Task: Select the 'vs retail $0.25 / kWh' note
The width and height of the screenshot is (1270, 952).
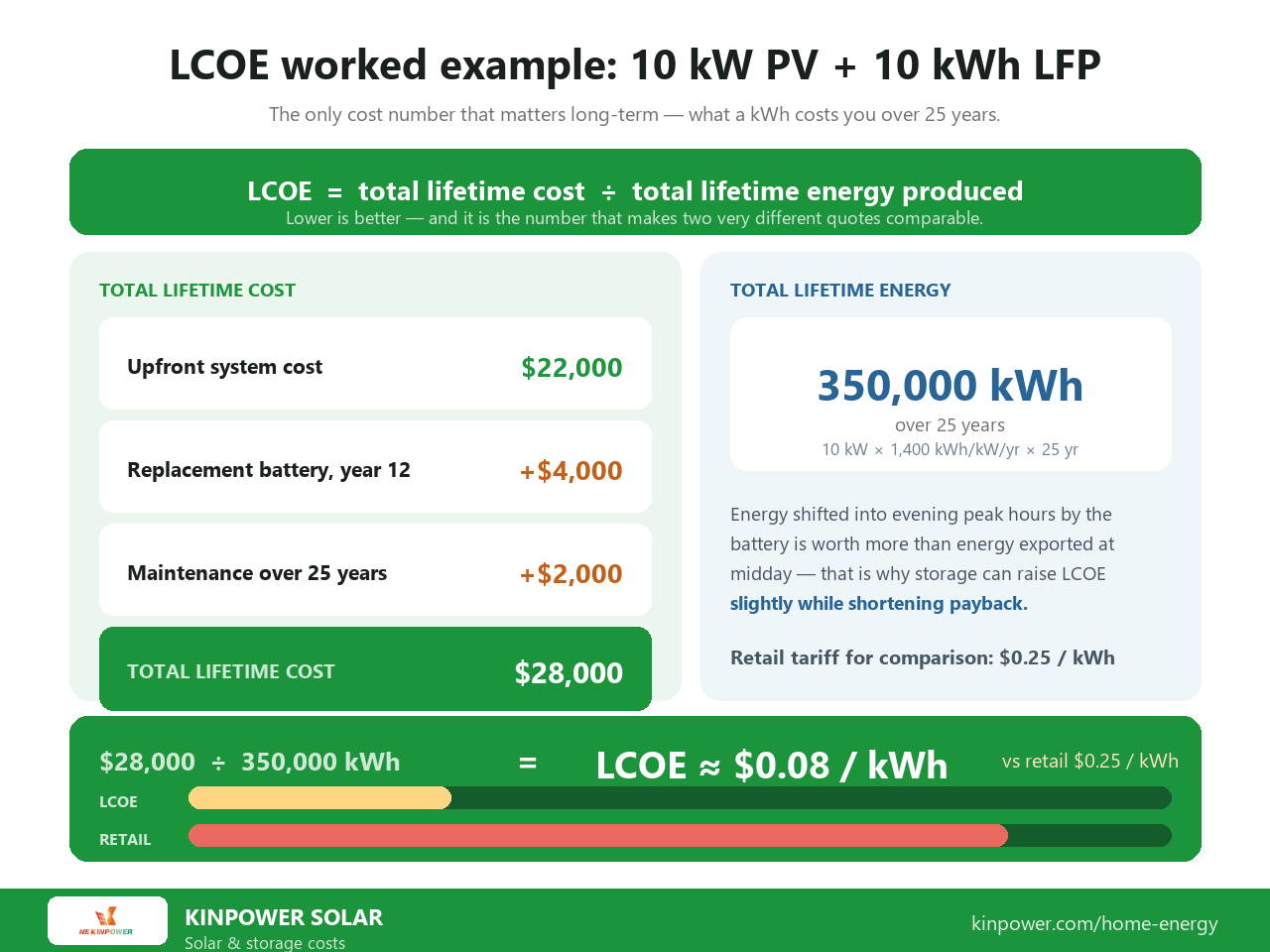Action: pos(1090,761)
